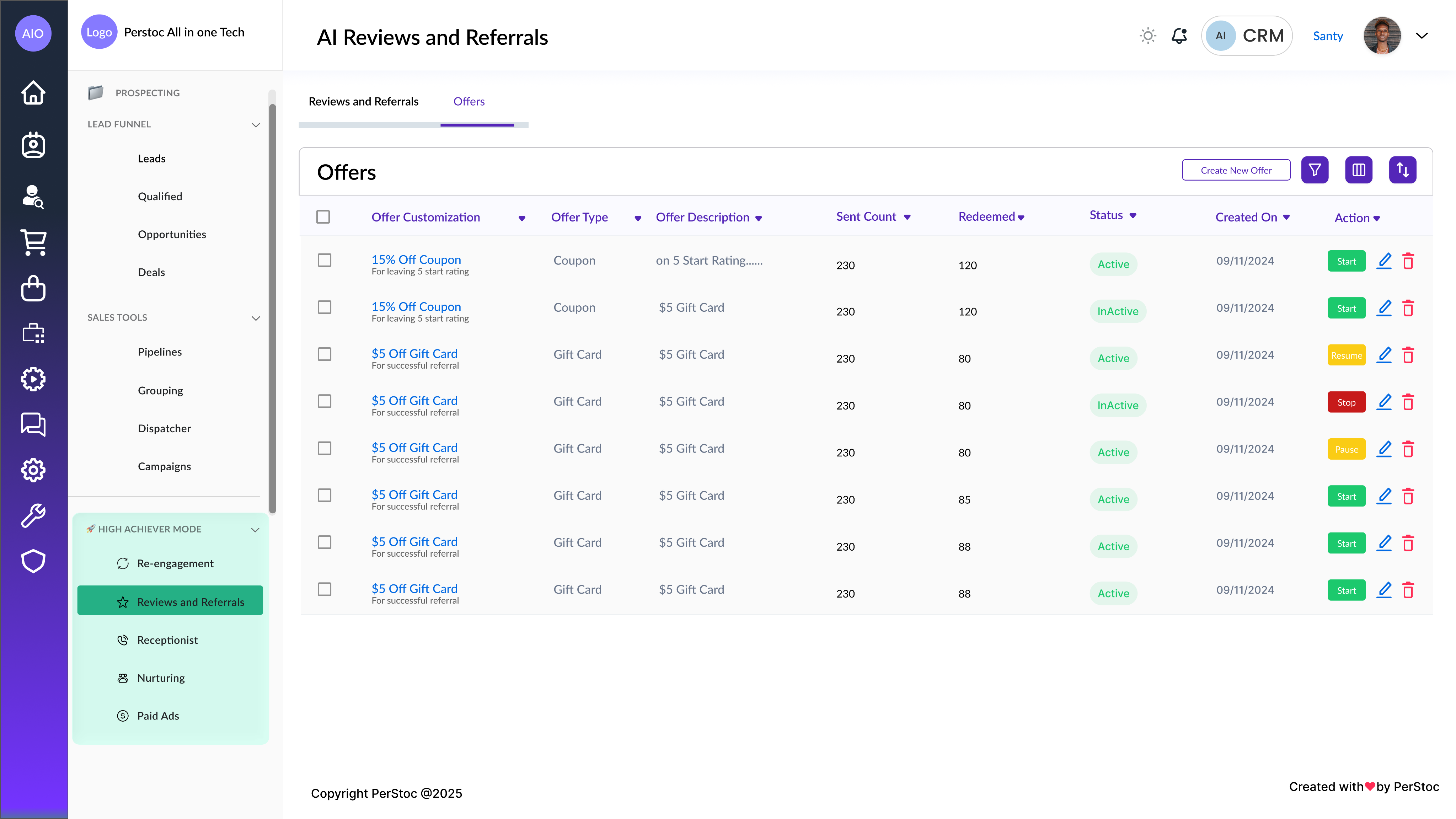This screenshot has height=819, width=1456.
Task: Select checkbox of the last Gift Card row
Action: pyautogui.click(x=325, y=589)
